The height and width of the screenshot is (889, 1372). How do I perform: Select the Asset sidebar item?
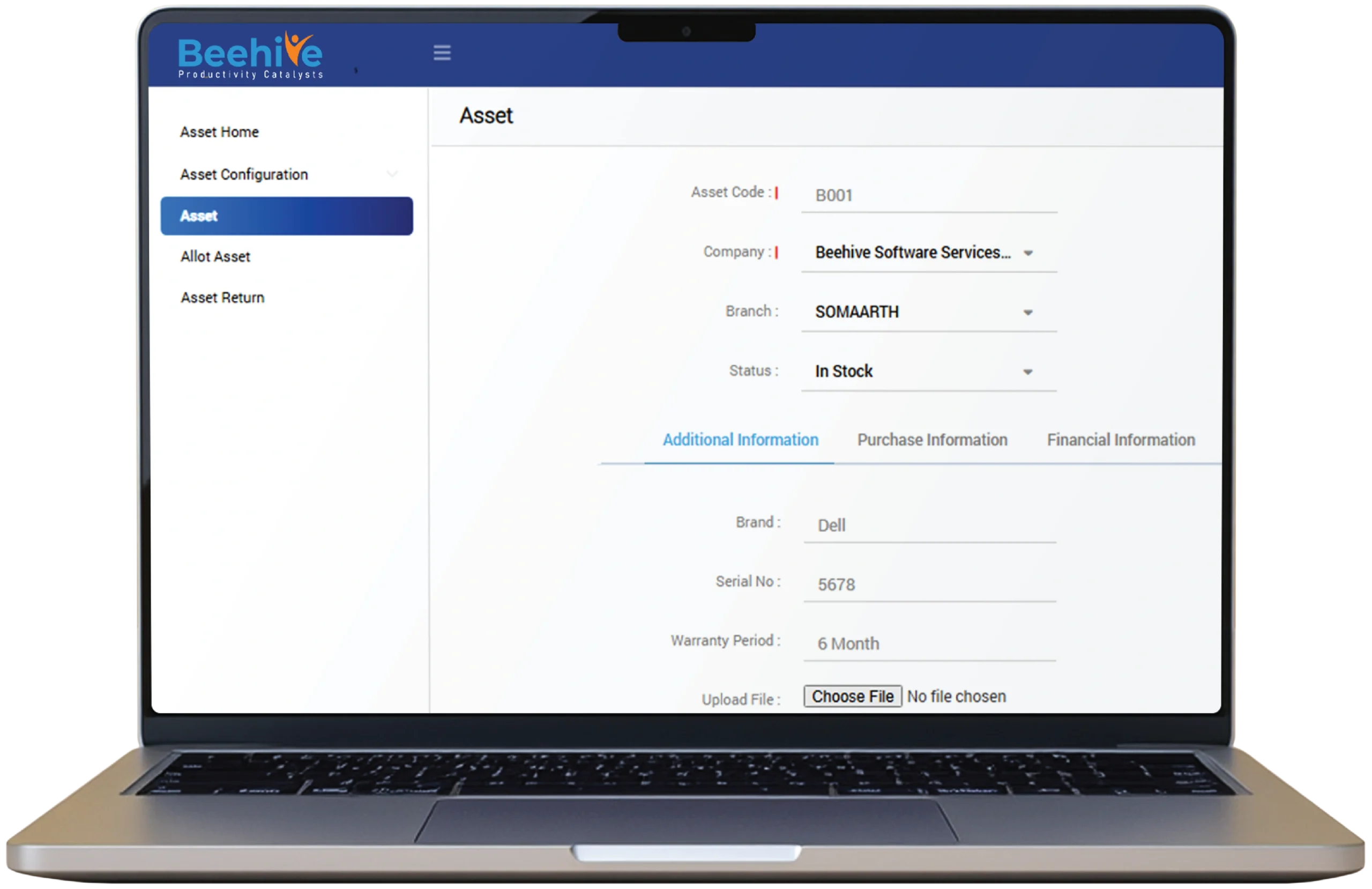click(x=287, y=216)
